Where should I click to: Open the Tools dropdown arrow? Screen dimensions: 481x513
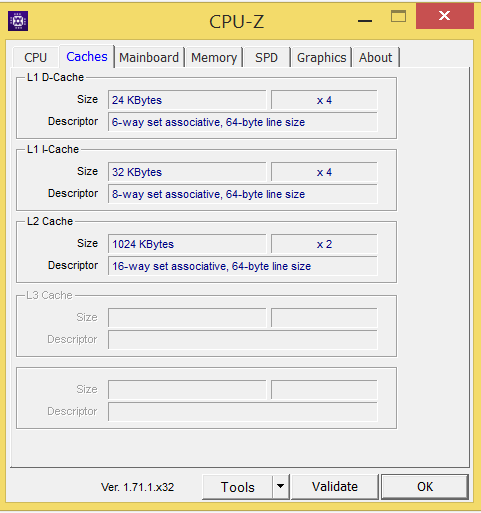tap(281, 486)
